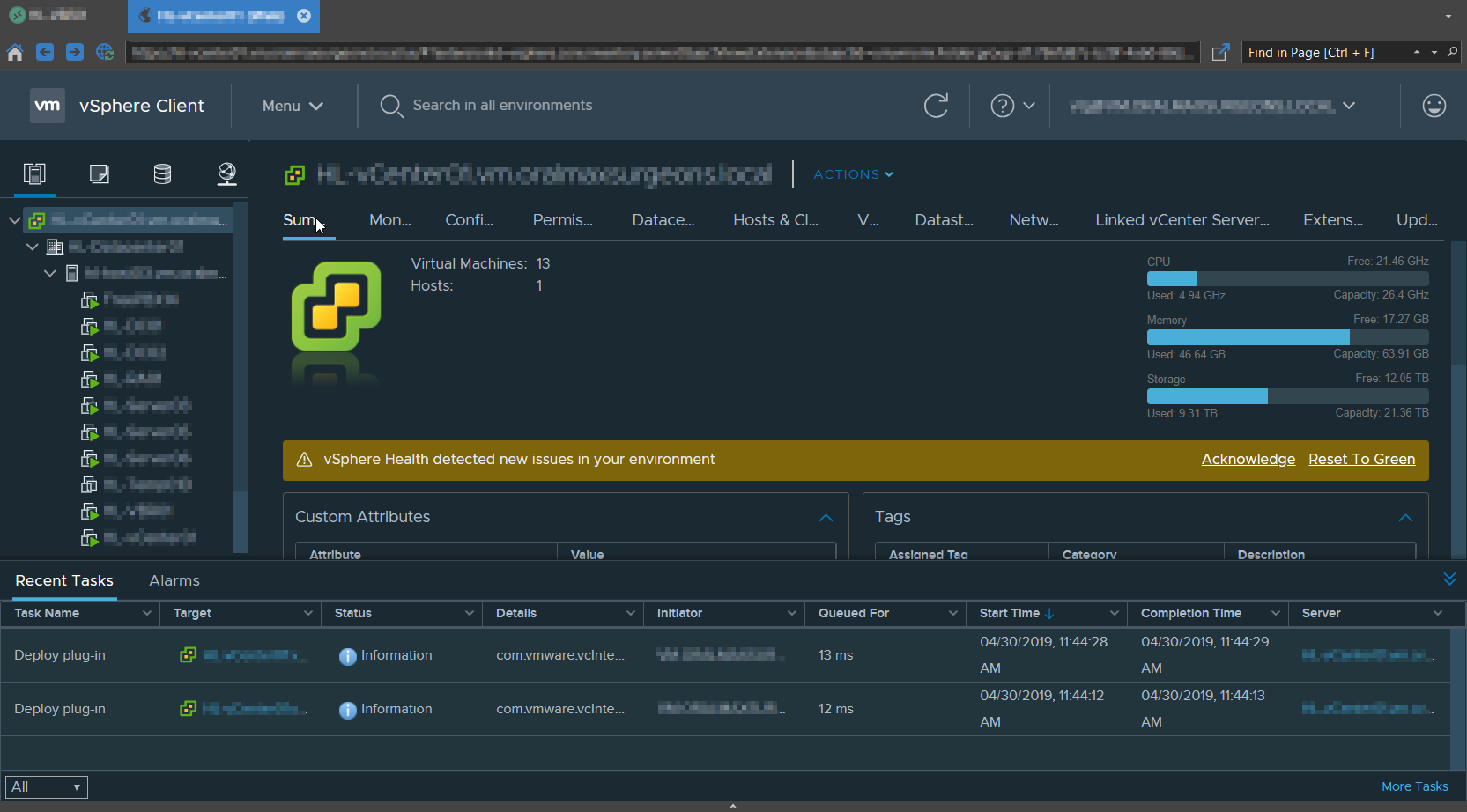Viewport: 1467px width, 812px height.
Task: Open the Menu dropdown
Action: pyautogui.click(x=293, y=106)
